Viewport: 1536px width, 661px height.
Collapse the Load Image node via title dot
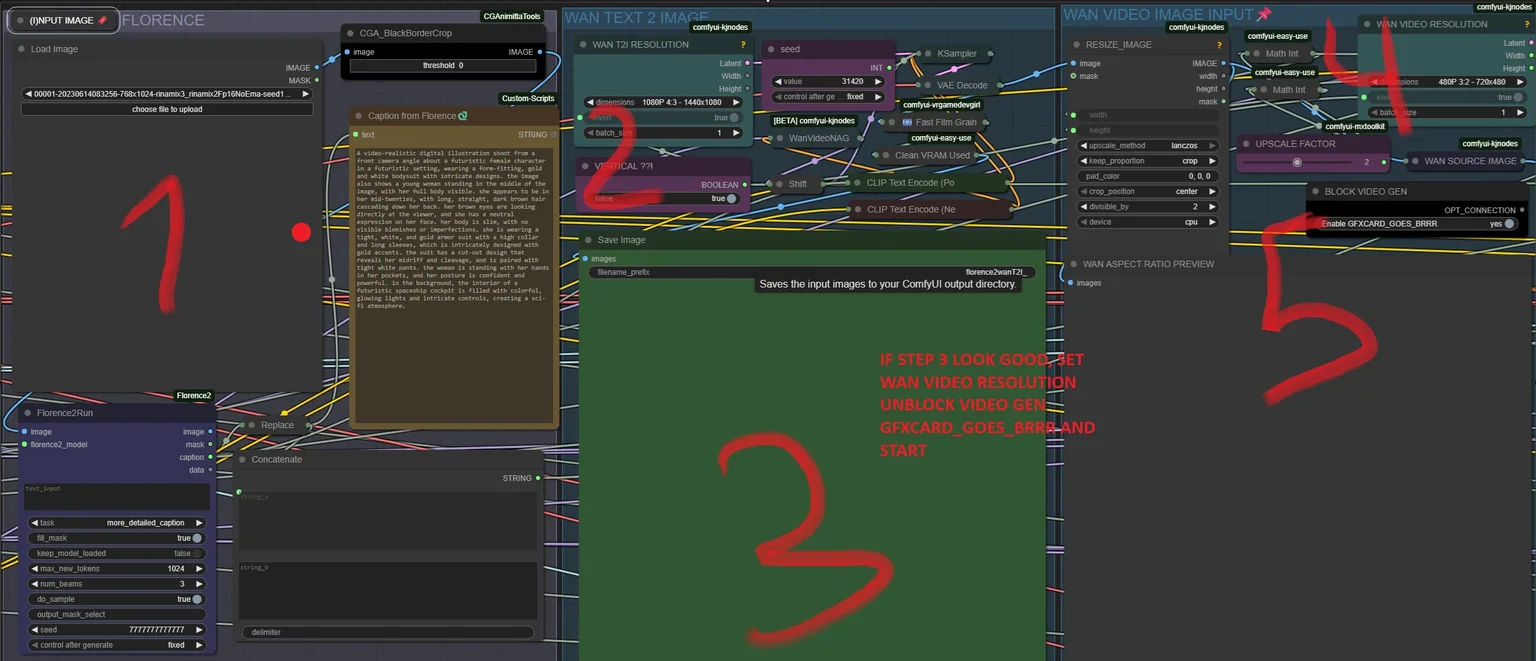21,49
